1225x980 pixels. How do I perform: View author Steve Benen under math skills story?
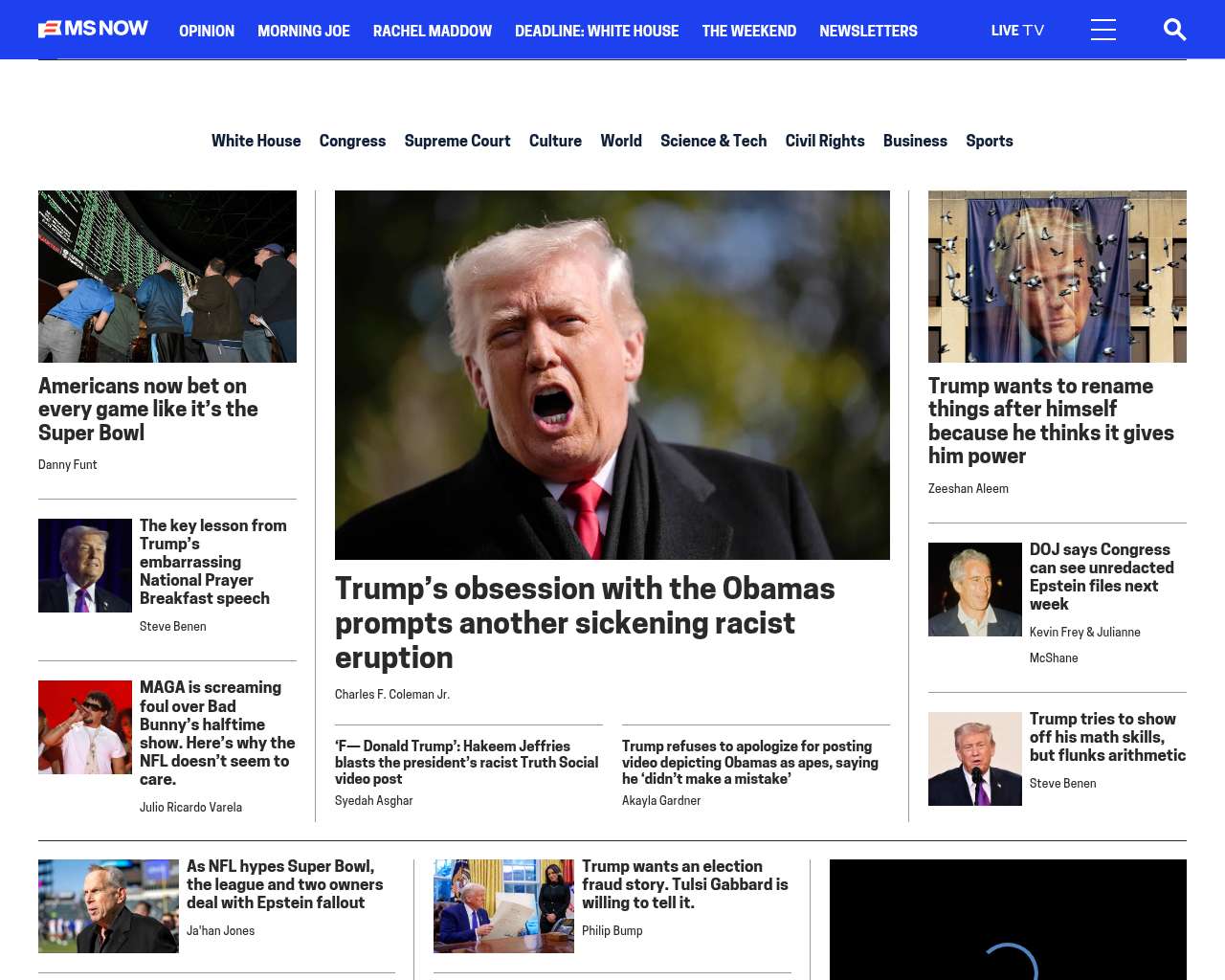(x=1062, y=783)
